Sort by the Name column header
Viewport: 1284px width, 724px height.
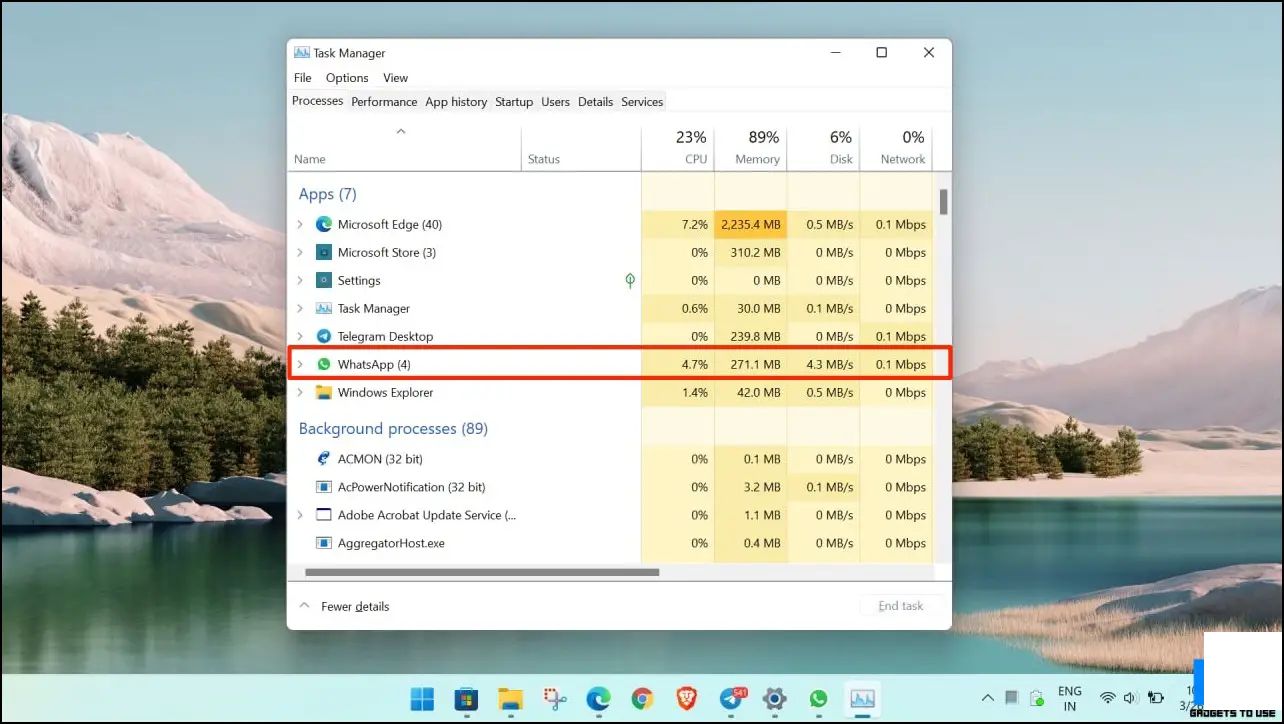[406, 147]
